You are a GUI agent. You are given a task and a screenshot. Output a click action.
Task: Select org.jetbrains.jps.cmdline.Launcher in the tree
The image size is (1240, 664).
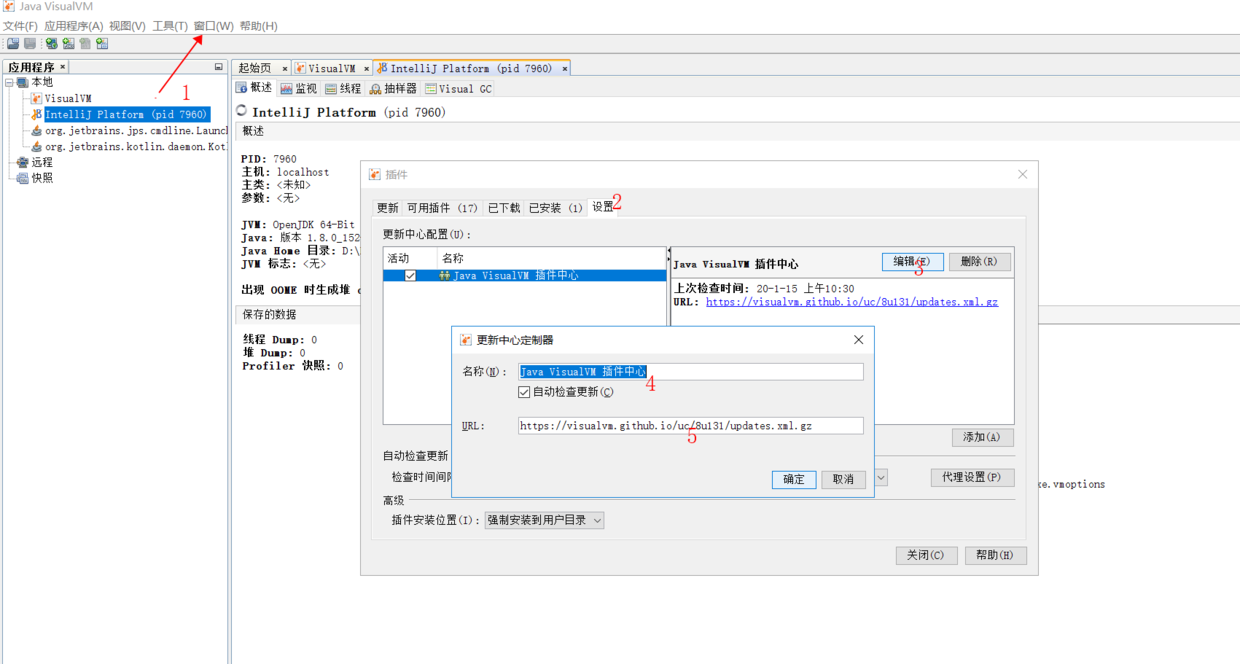(x=137, y=130)
